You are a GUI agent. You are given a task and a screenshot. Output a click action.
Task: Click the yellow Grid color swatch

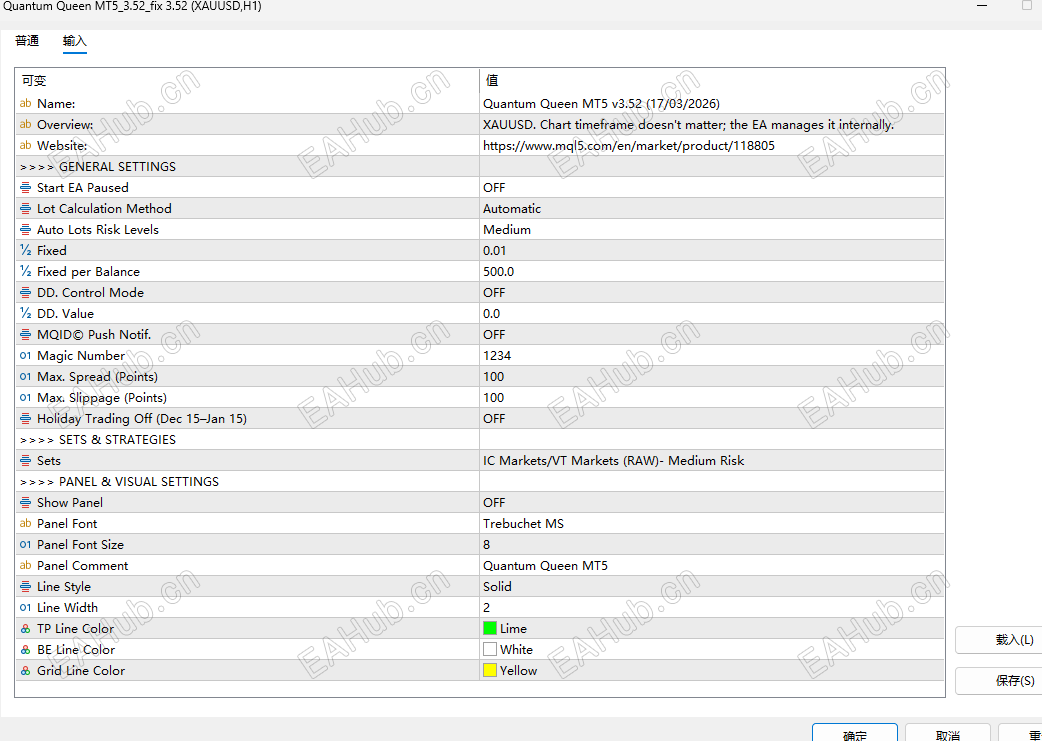(490, 671)
